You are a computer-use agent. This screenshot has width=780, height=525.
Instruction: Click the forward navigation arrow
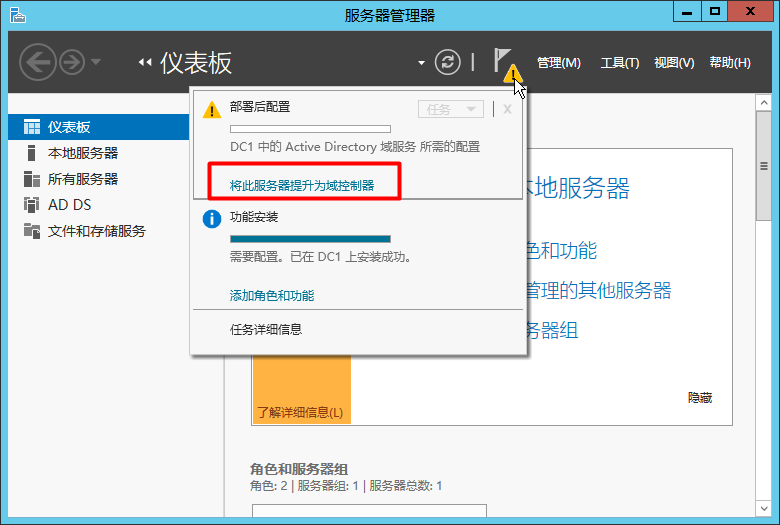click(72, 62)
